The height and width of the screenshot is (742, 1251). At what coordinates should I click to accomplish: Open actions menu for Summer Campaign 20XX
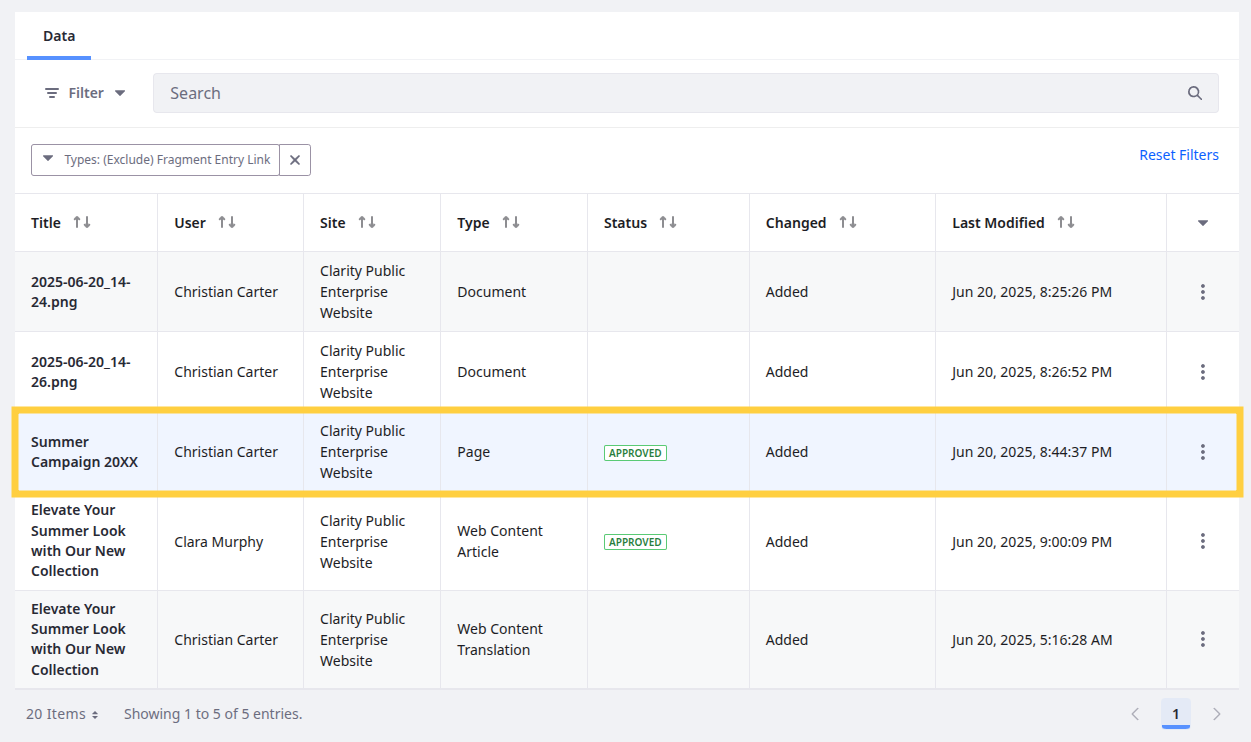[x=1202, y=452]
